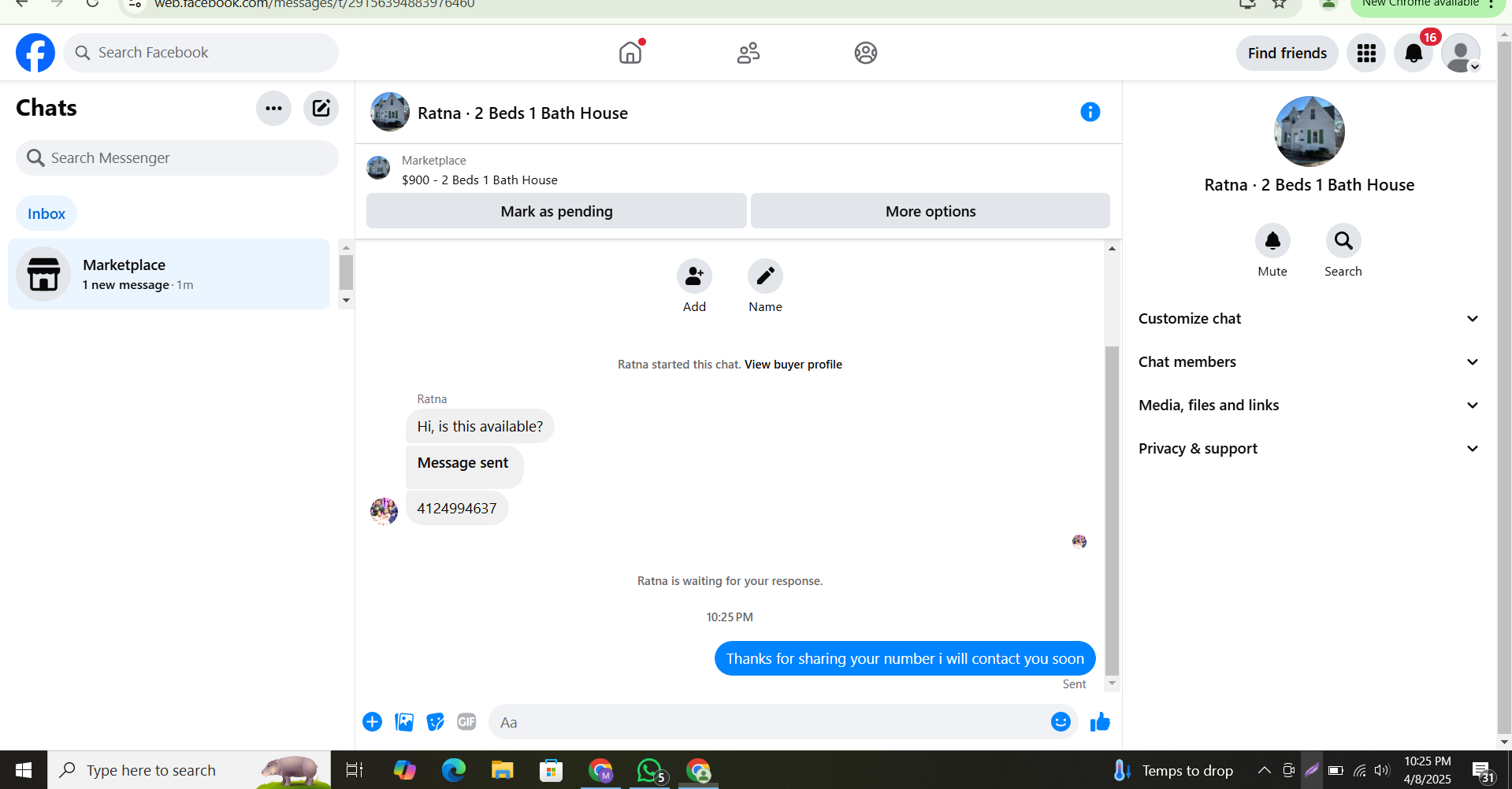Open the account profile avatar menu
This screenshot has height=789, width=1512.
click(x=1461, y=53)
